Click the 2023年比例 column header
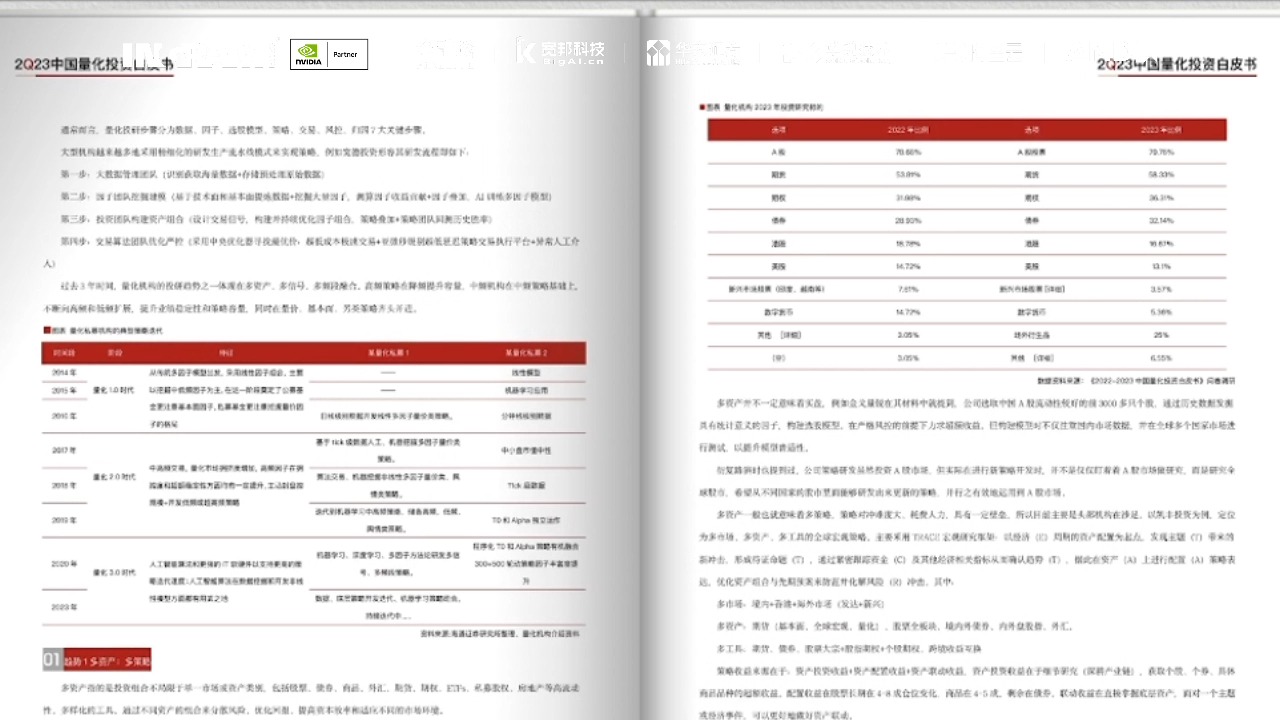1280x720 pixels. (1161, 130)
